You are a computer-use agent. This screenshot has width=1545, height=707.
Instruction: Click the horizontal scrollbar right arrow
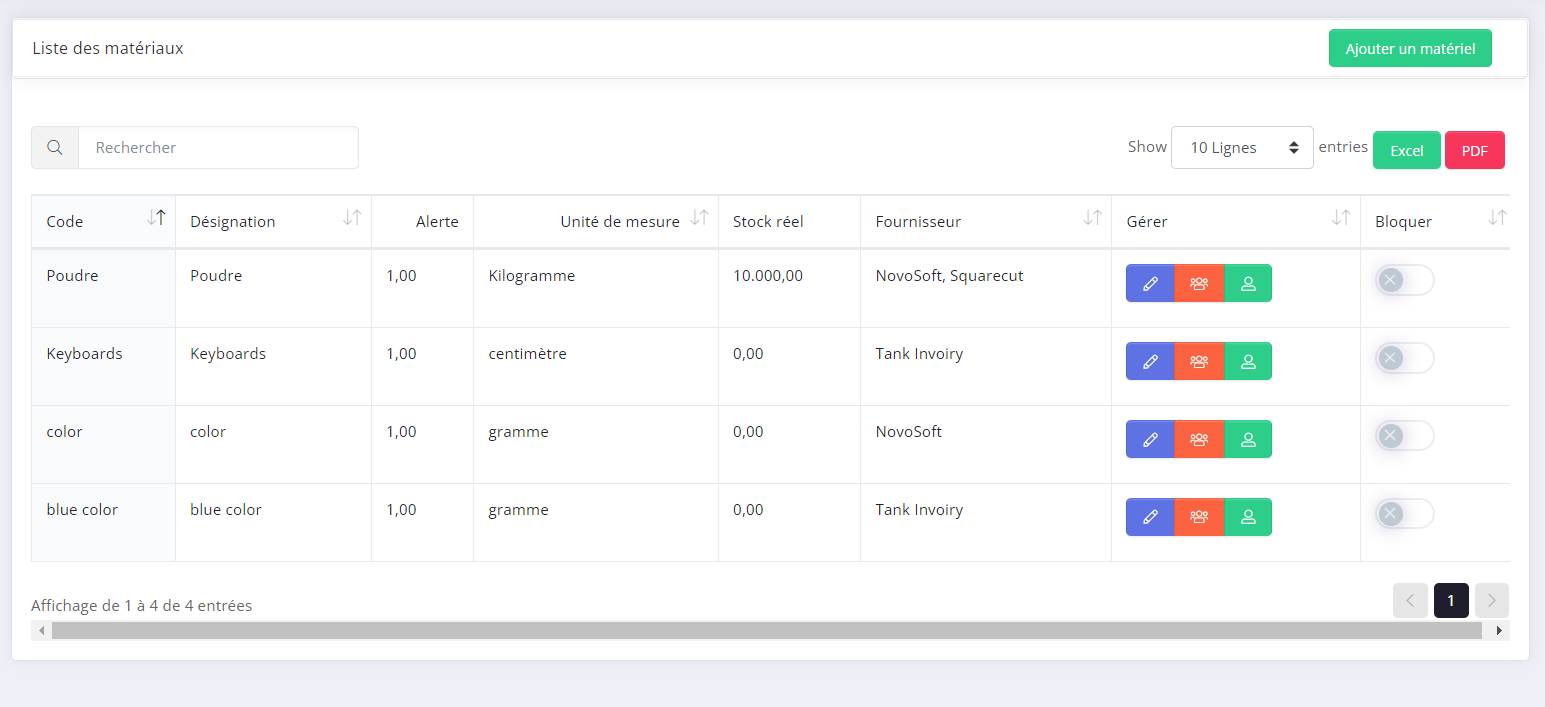click(1499, 631)
